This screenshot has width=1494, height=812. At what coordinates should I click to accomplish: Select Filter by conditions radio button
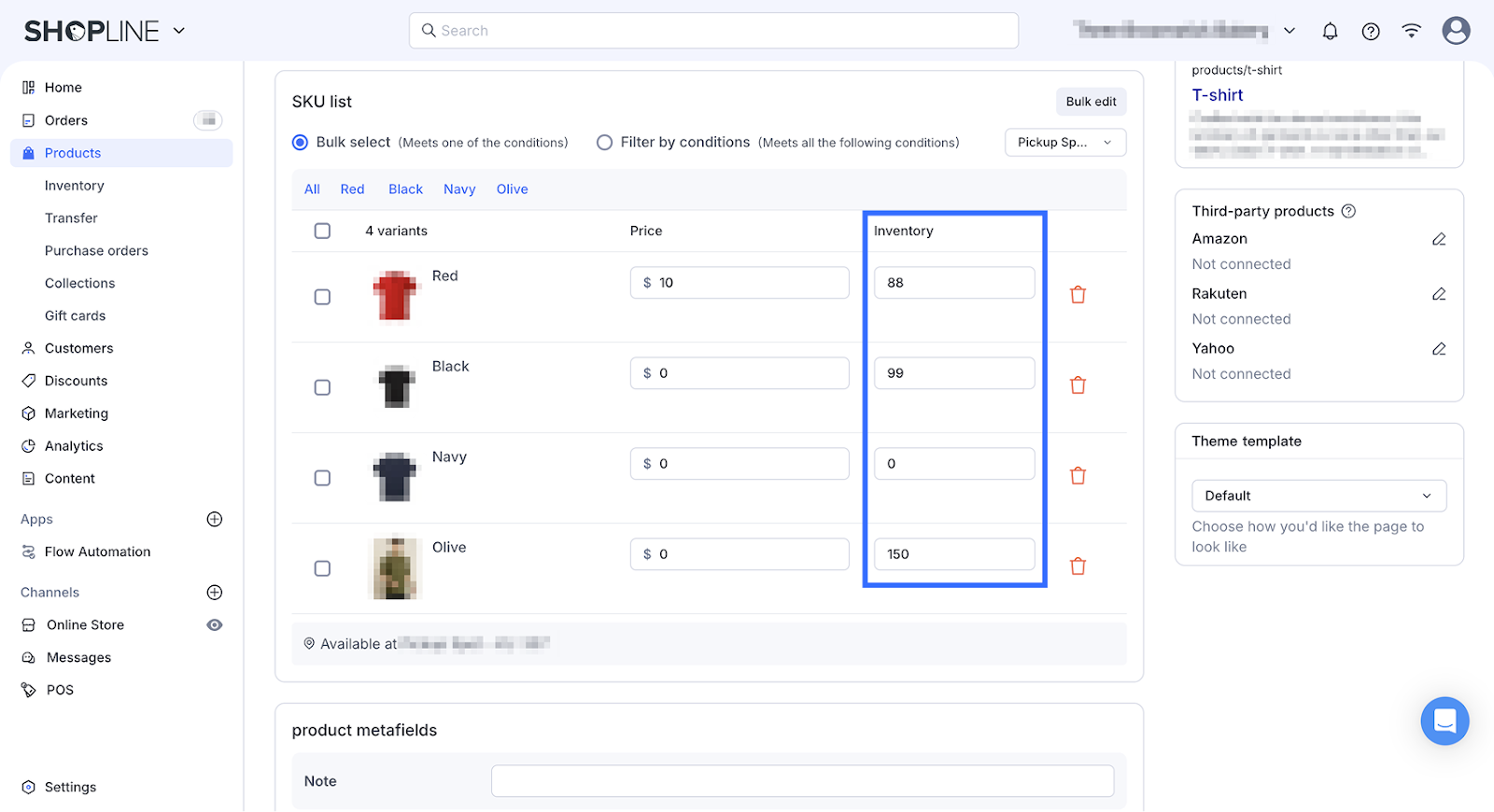click(x=605, y=143)
